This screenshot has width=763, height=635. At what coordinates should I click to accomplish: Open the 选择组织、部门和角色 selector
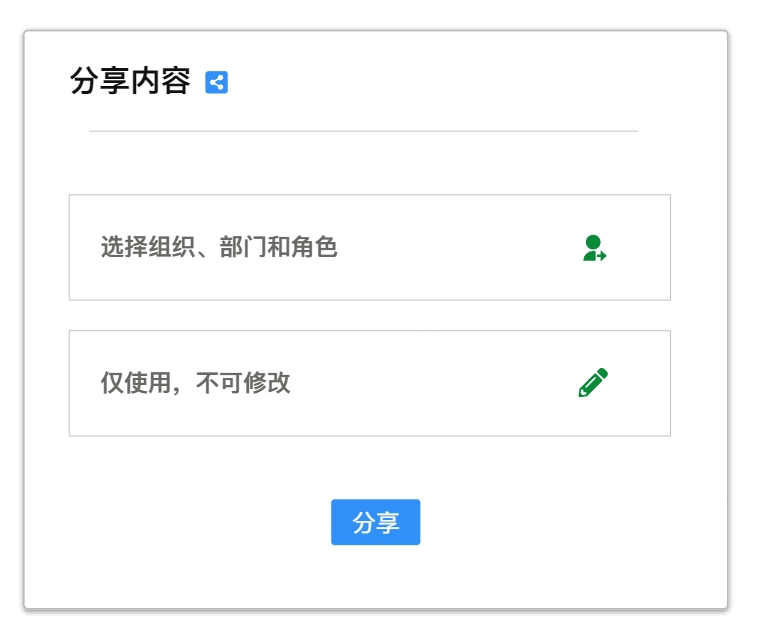click(369, 248)
